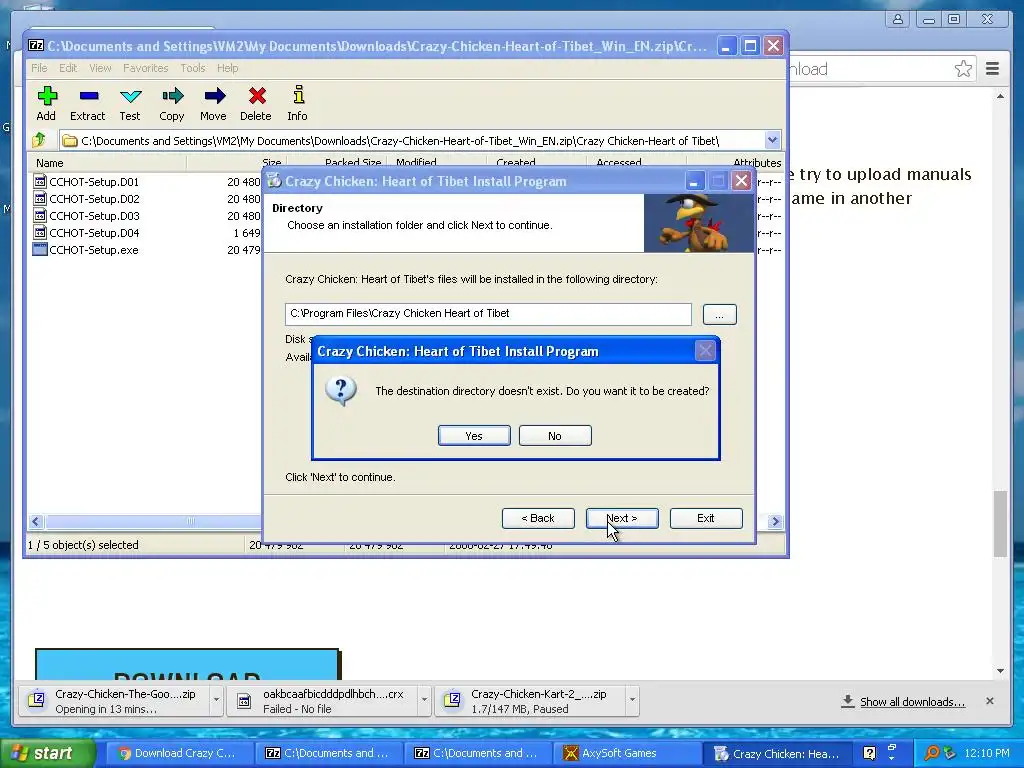Click the help question mark tray icon
Screen dimensions: 1024x768
[869, 753]
